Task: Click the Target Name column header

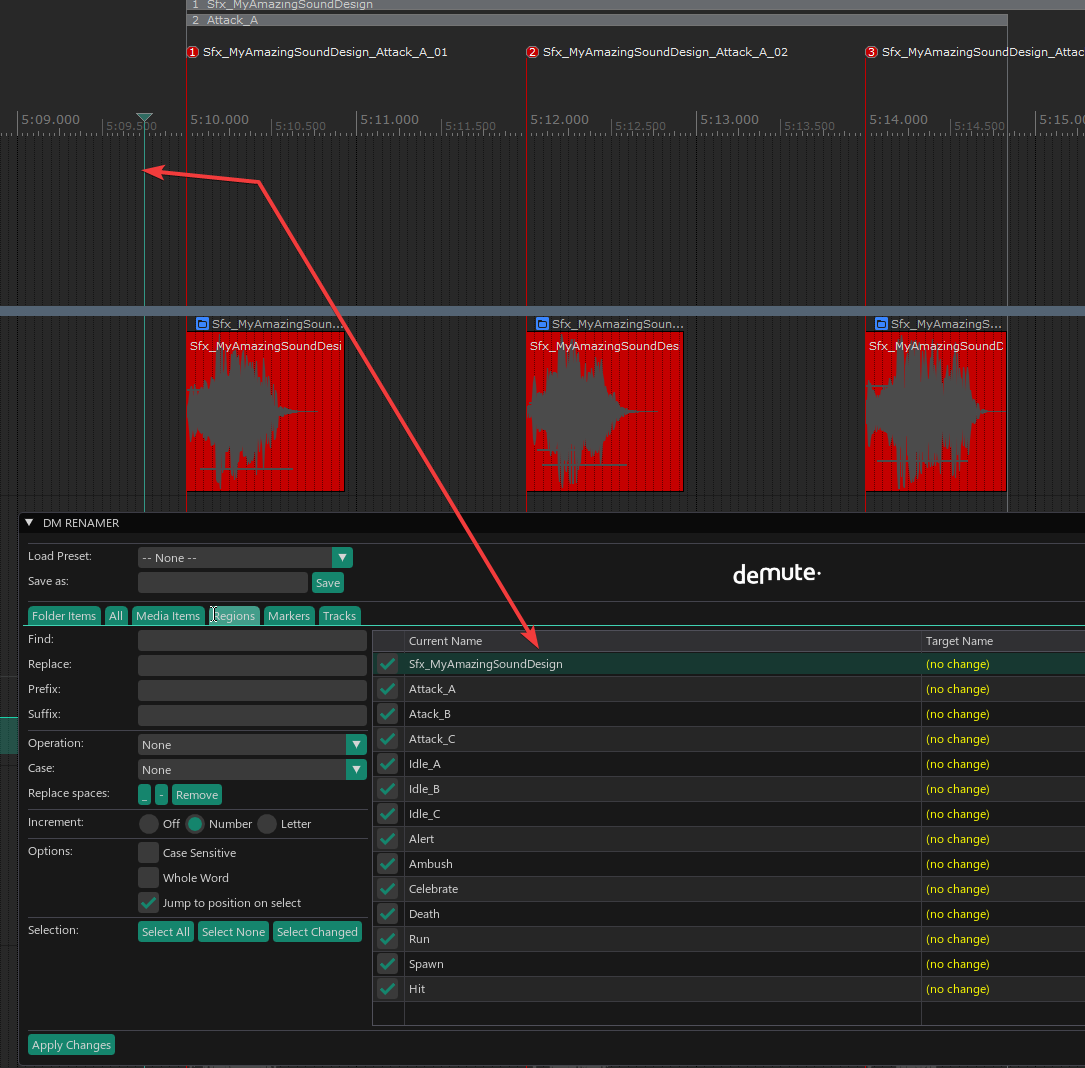Action: pos(1003,641)
